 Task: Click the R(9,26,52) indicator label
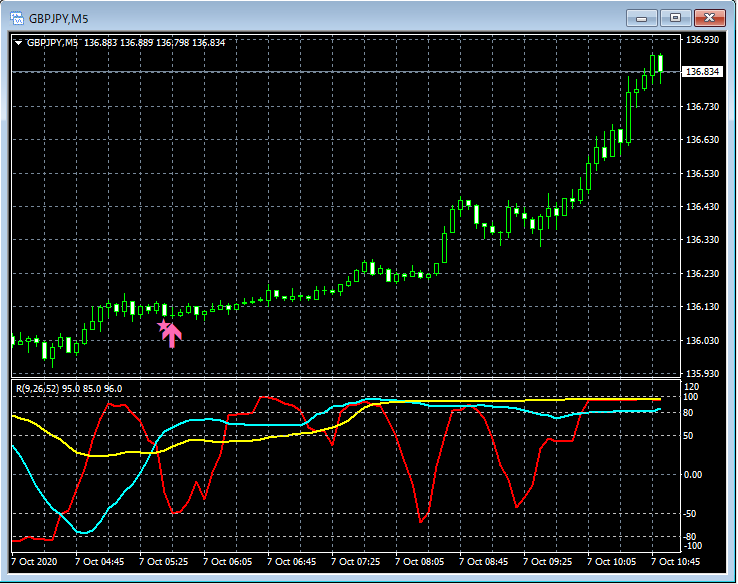point(69,389)
